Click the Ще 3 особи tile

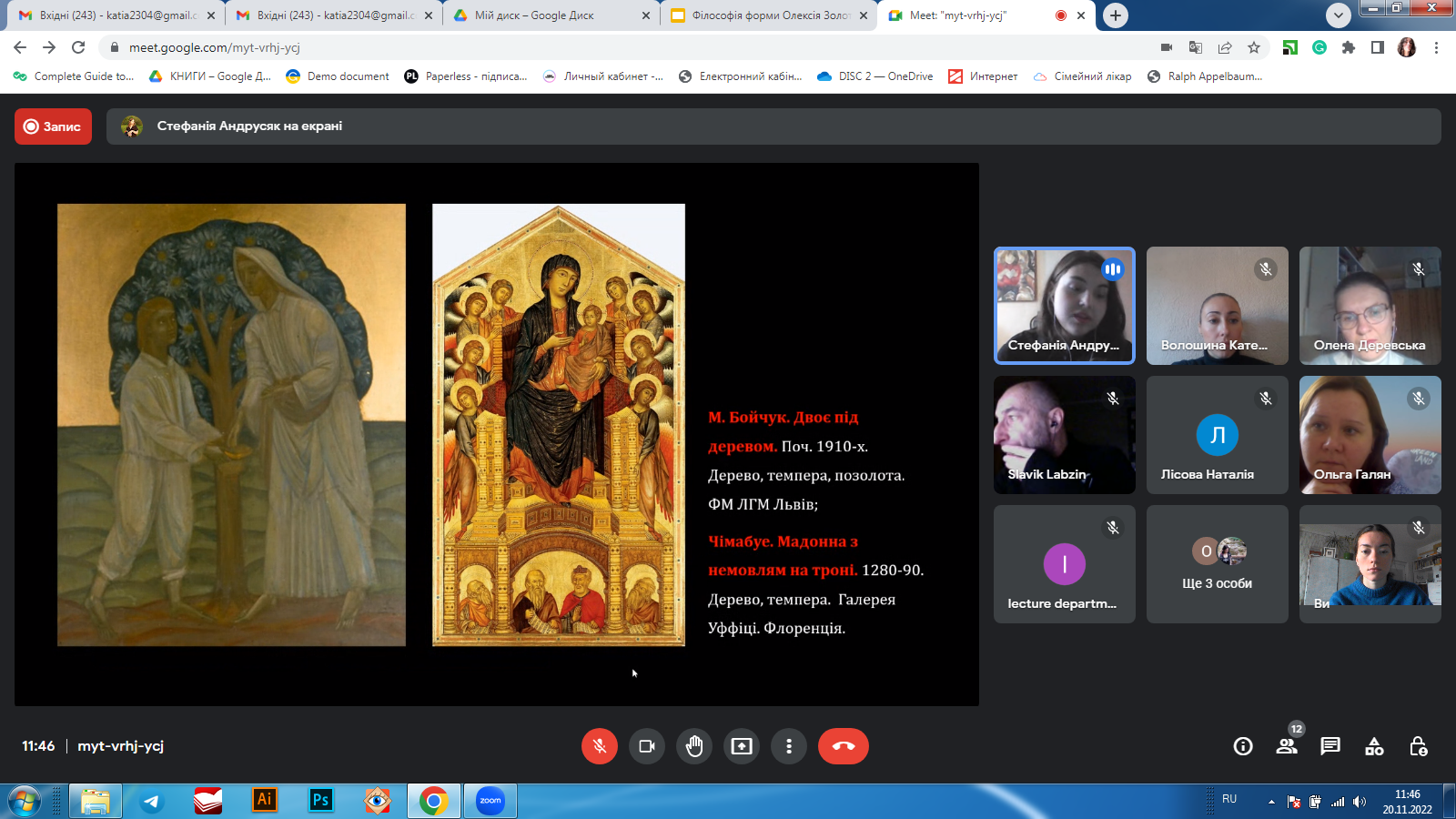tap(1218, 564)
